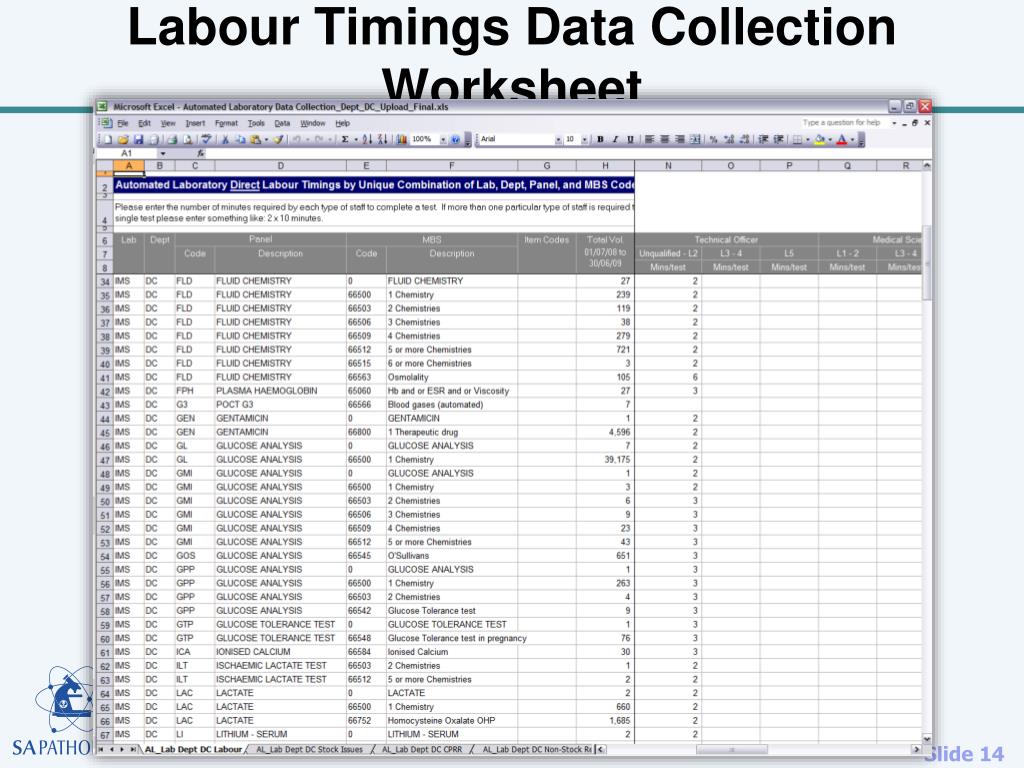Open the Insert menu
The width and height of the screenshot is (1024, 768).
(x=195, y=123)
